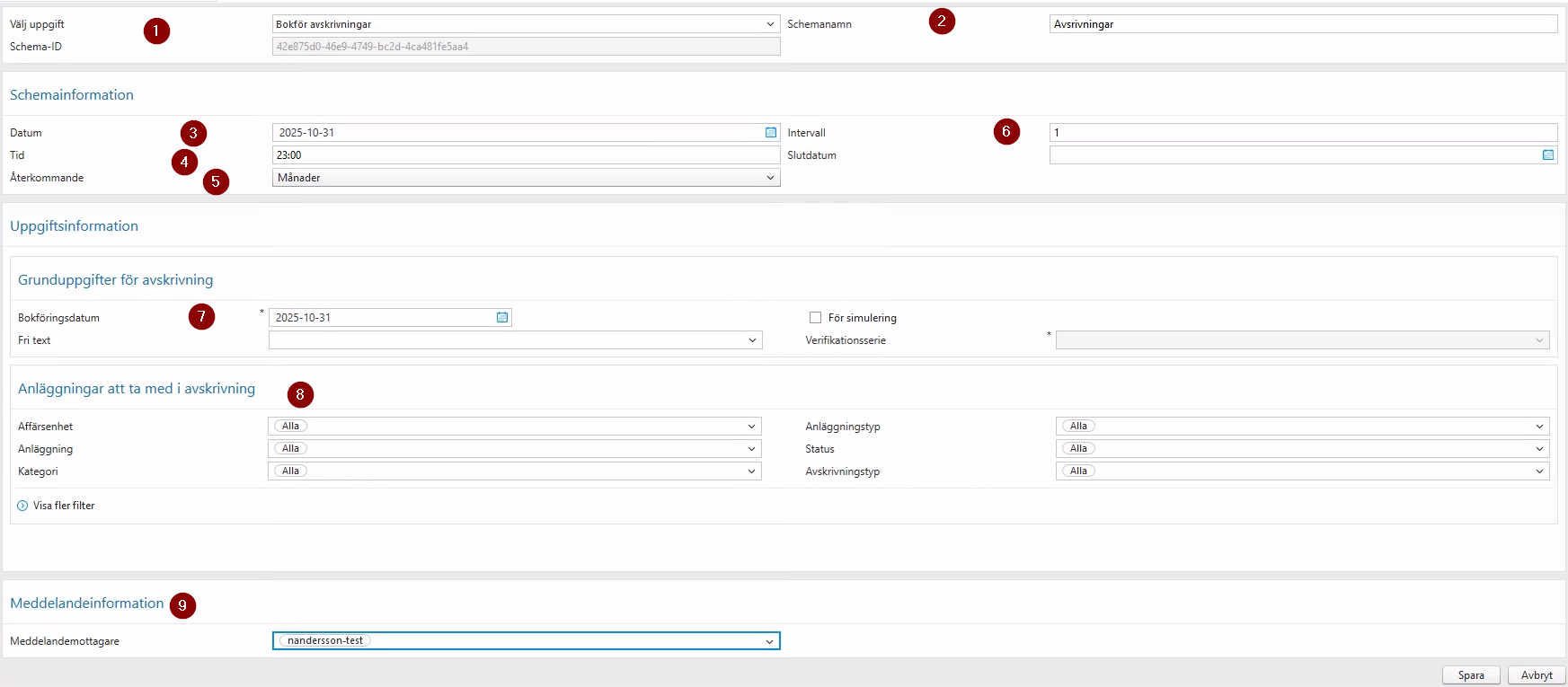Open the Kategori filter dropdown

click(751, 471)
